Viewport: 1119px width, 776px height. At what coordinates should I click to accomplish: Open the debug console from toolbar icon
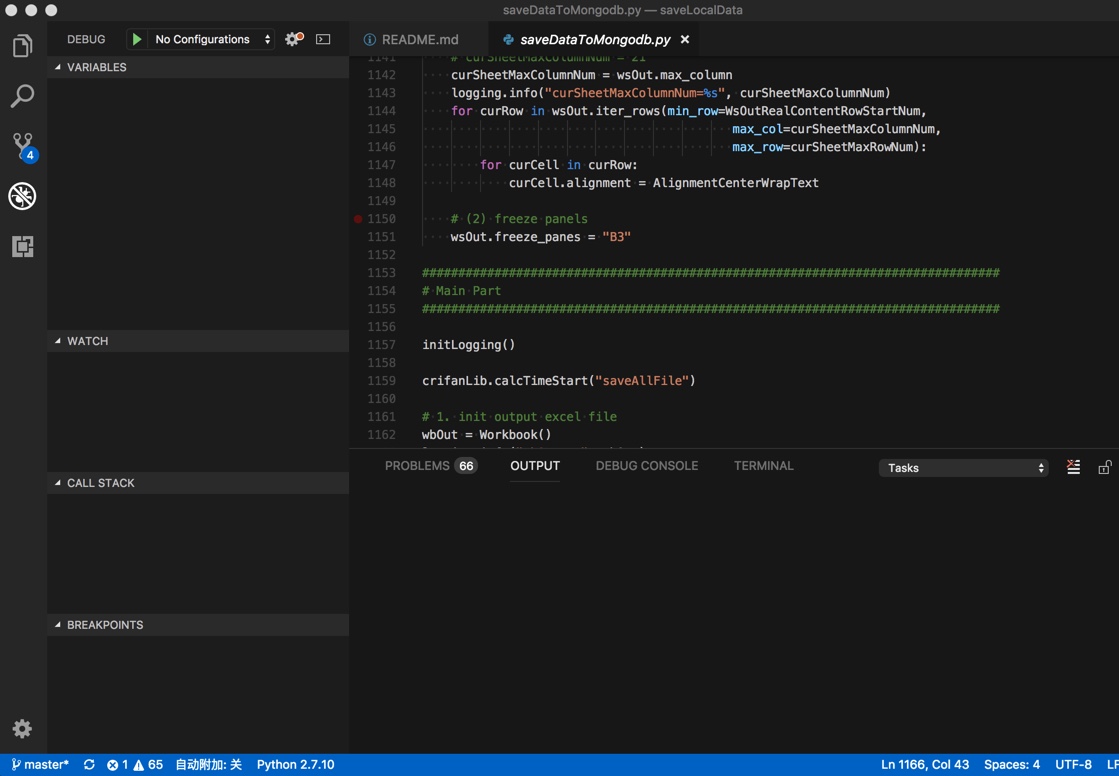click(323, 39)
